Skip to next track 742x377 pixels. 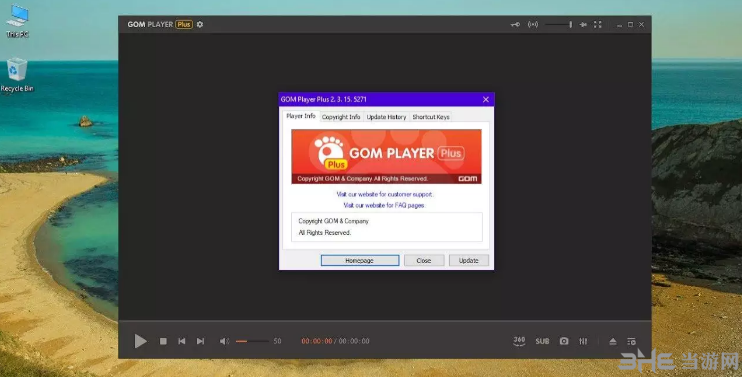pos(201,341)
